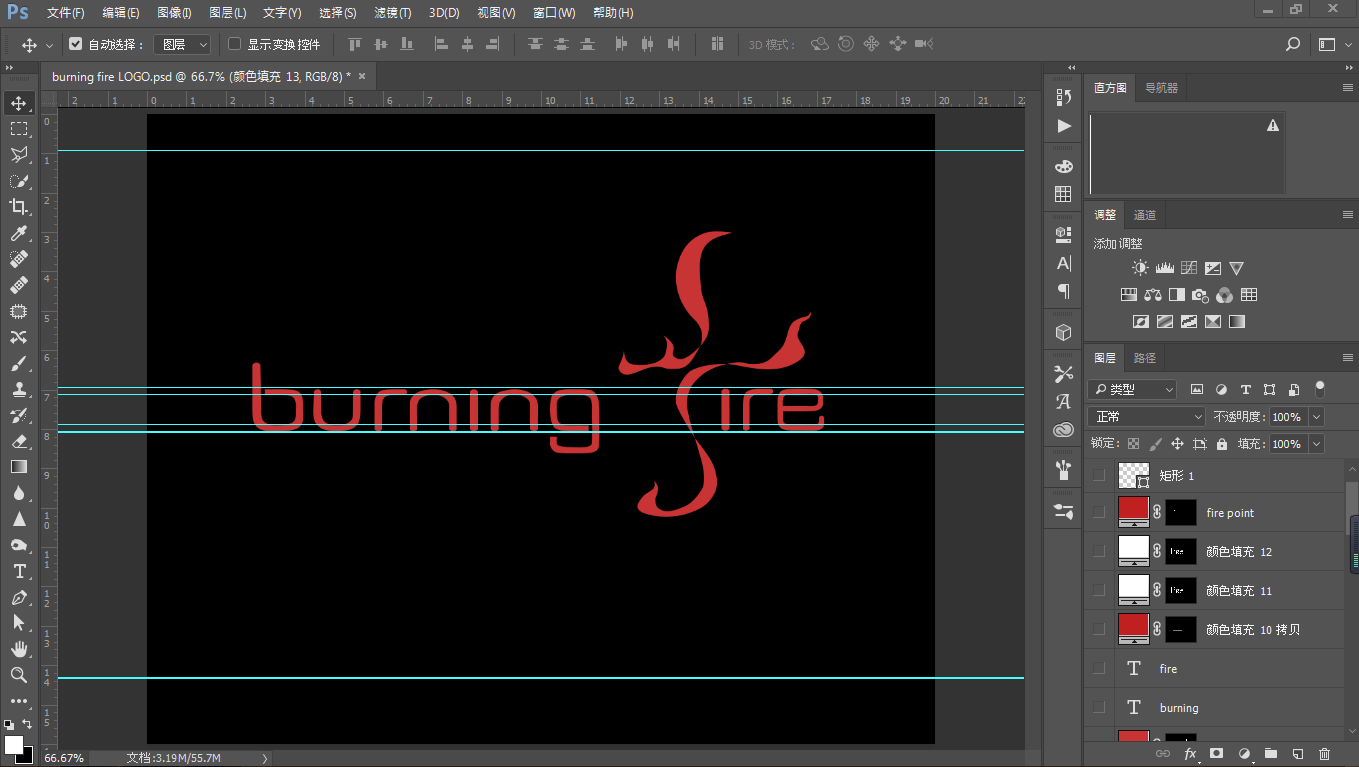1359x767 pixels.
Task: Show the 矩形 1 layer
Action: click(1100, 475)
